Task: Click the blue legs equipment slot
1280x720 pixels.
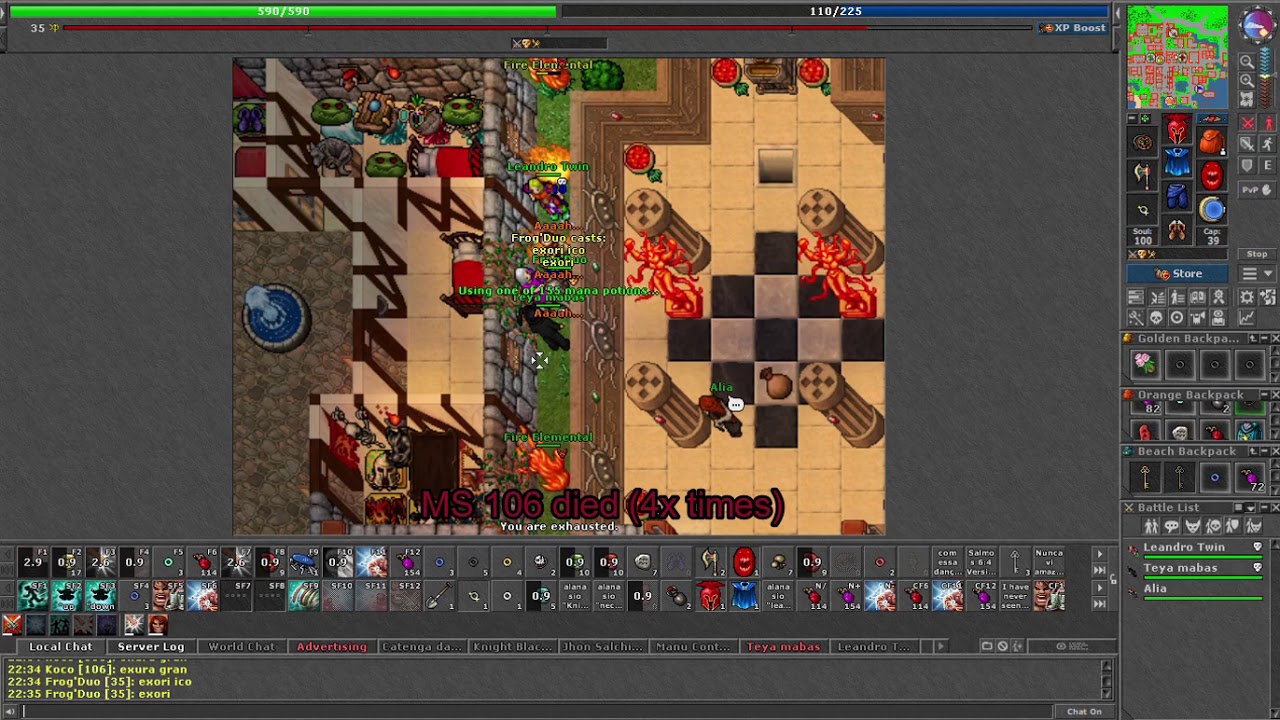Action: click(1177, 195)
